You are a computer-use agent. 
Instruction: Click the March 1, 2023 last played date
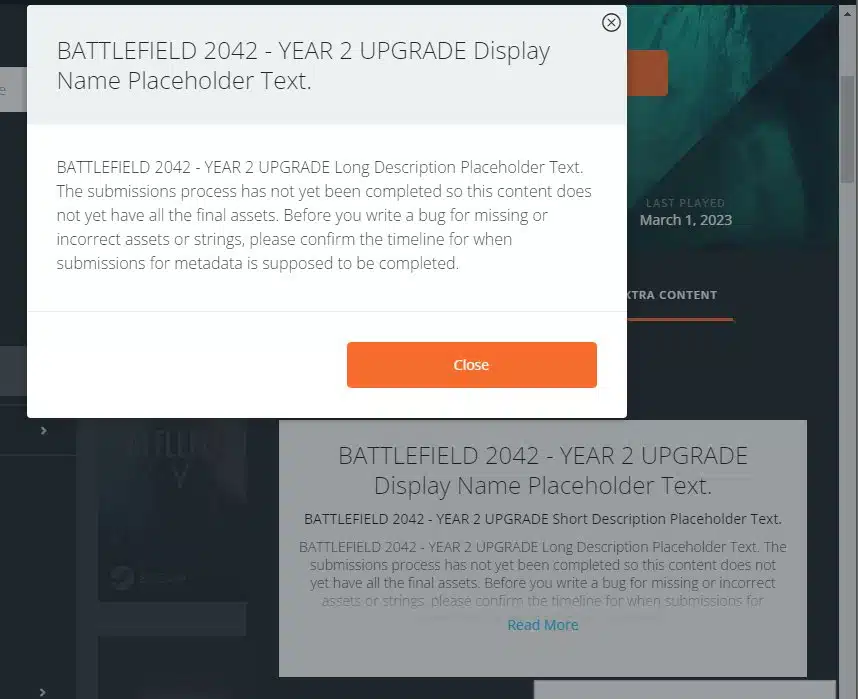685,220
